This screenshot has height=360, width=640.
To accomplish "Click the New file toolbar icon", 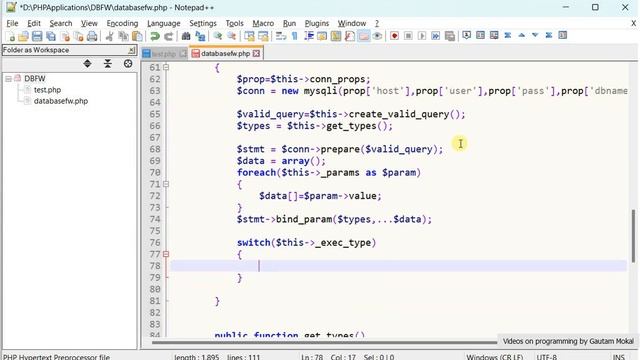I will [10, 36].
